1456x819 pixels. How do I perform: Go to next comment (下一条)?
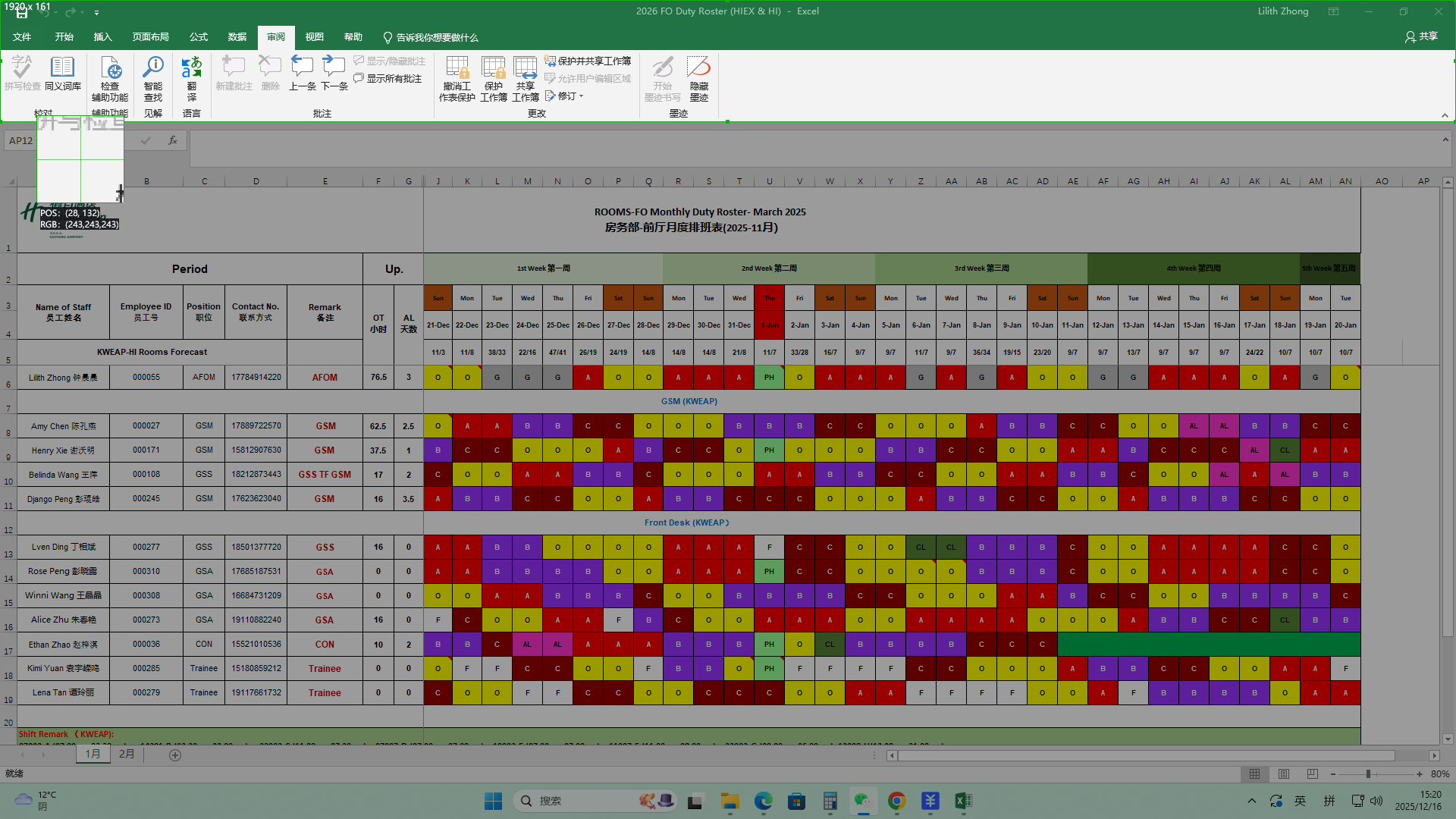pos(334,73)
